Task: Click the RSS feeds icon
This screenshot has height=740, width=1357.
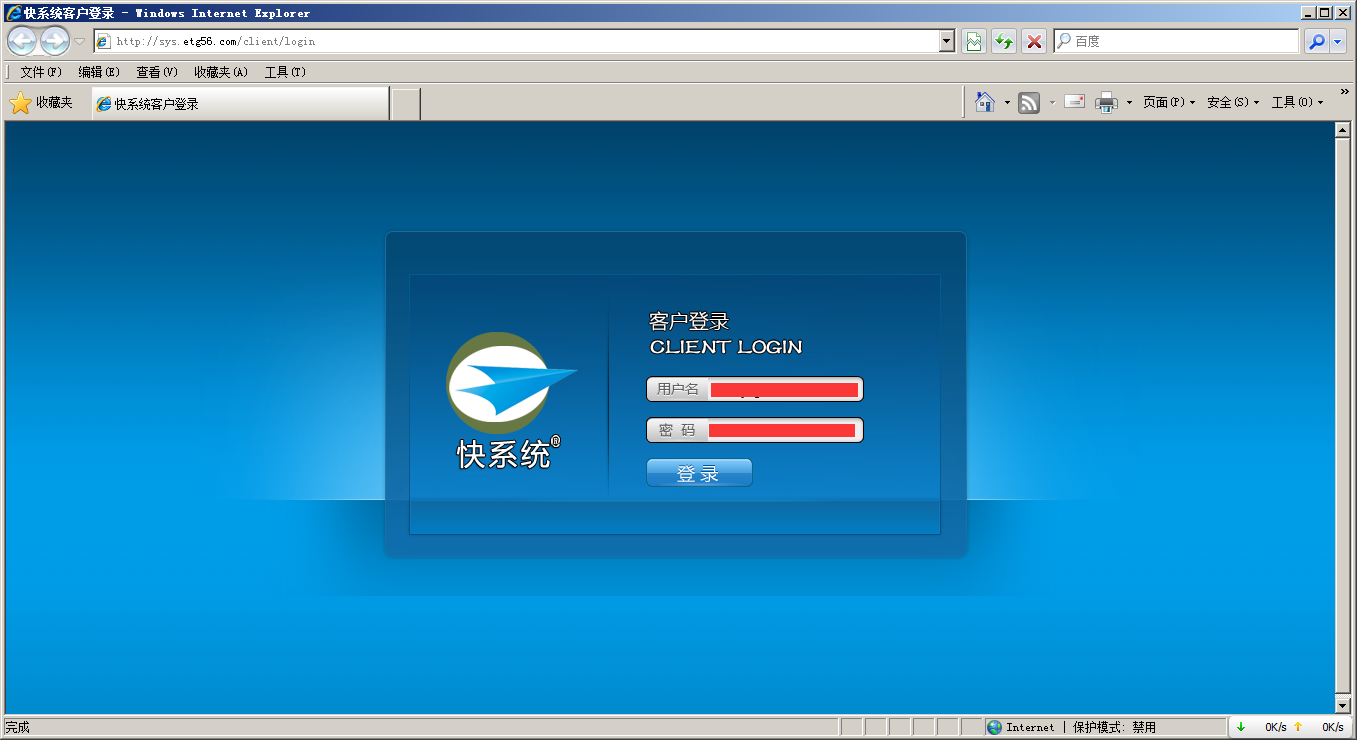Action: [x=1029, y=102]
